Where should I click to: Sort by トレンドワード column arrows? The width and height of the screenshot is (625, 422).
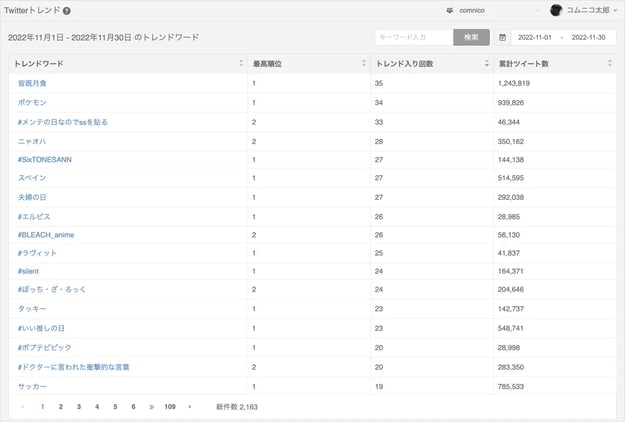click(241, 63)
